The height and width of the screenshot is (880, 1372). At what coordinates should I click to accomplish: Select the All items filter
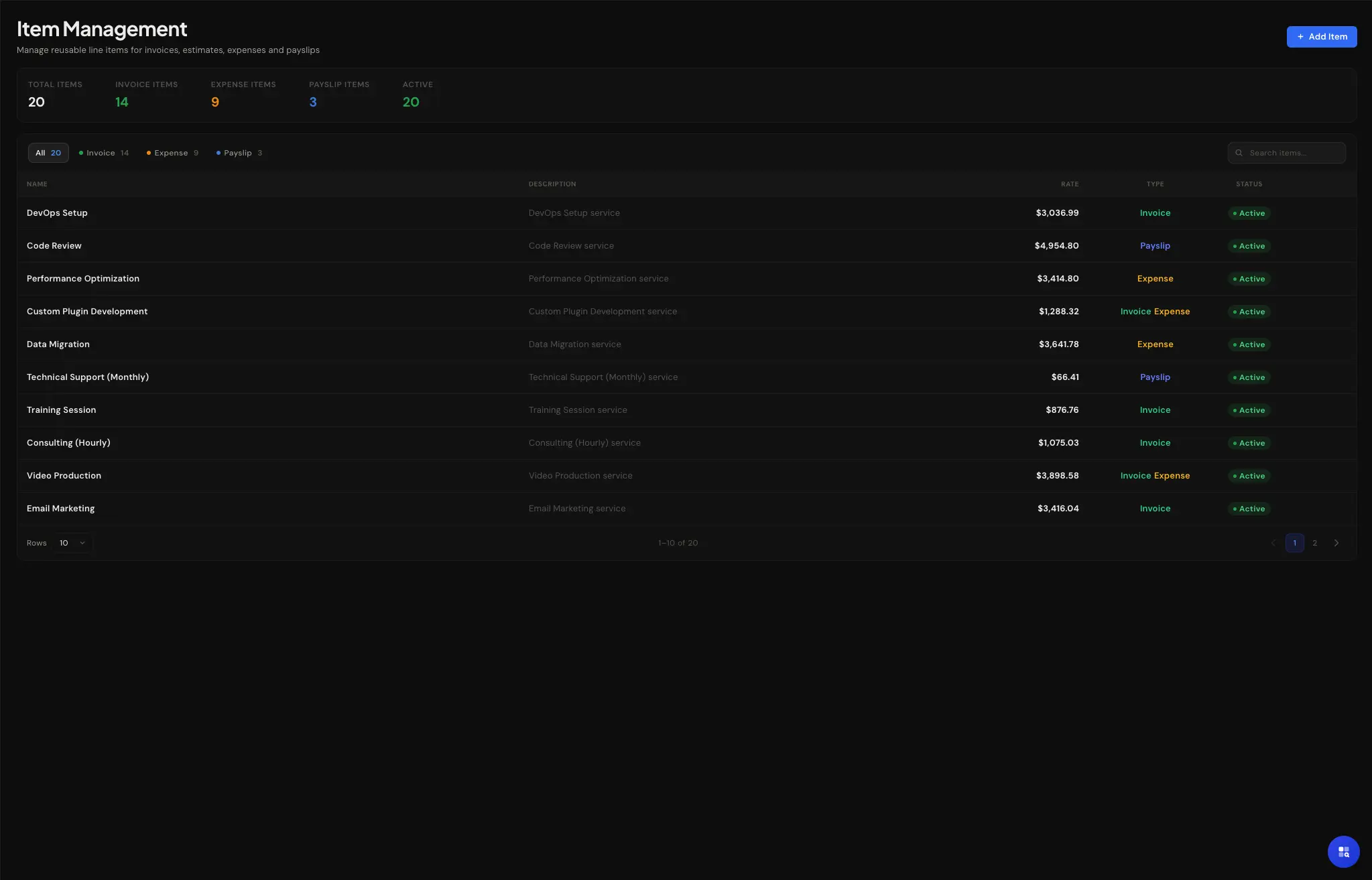click(x=48, y=153)
